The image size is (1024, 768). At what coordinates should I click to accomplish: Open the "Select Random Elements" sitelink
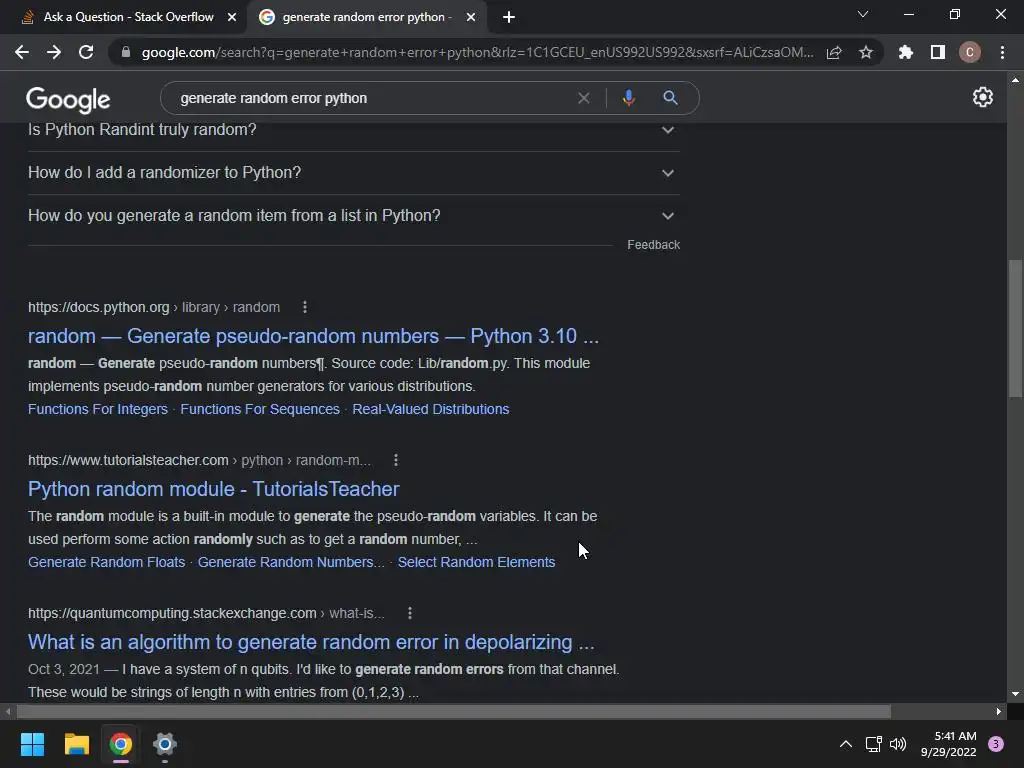[x=476, y=562]
